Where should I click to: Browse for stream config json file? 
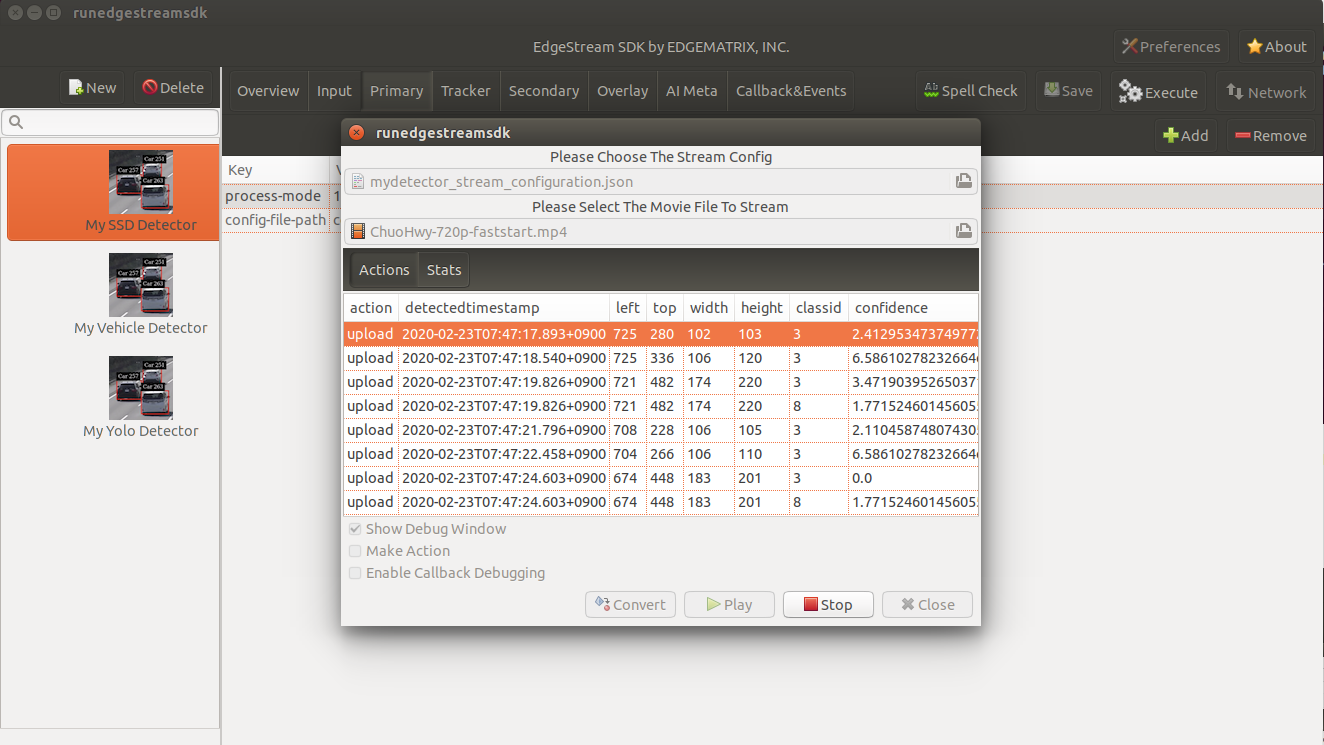963,181
